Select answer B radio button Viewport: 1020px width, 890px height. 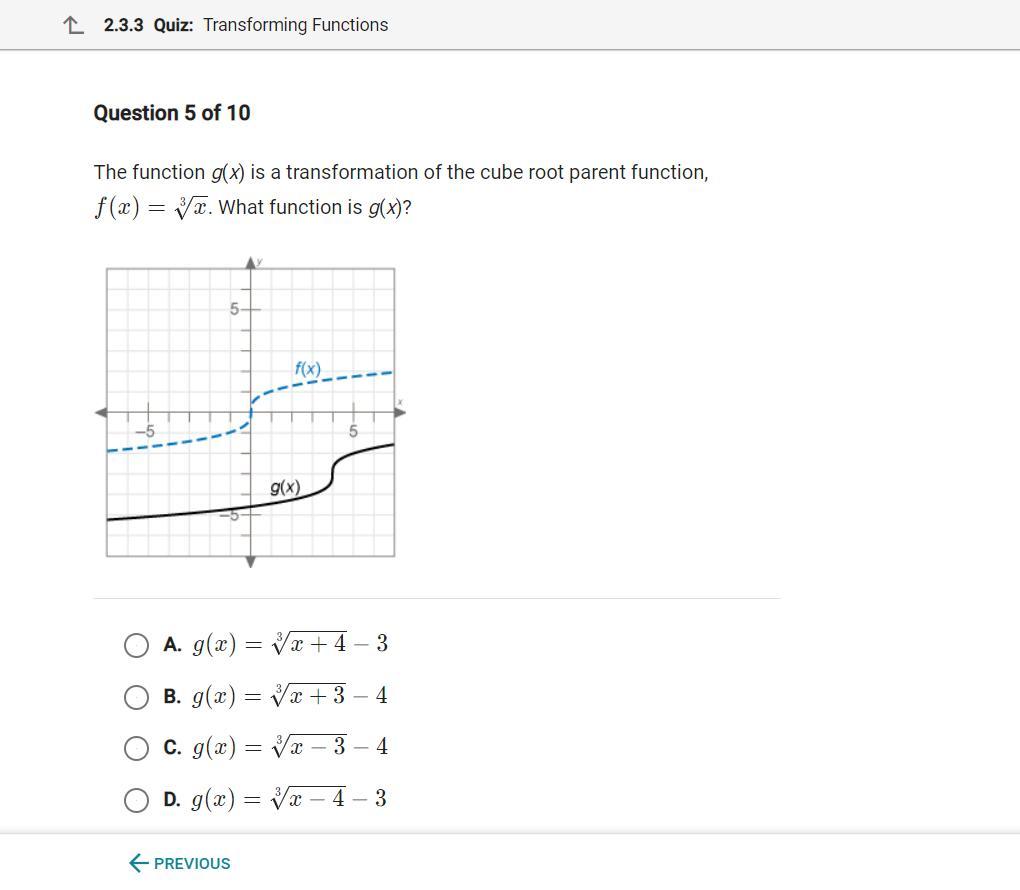tap(136, 697)
